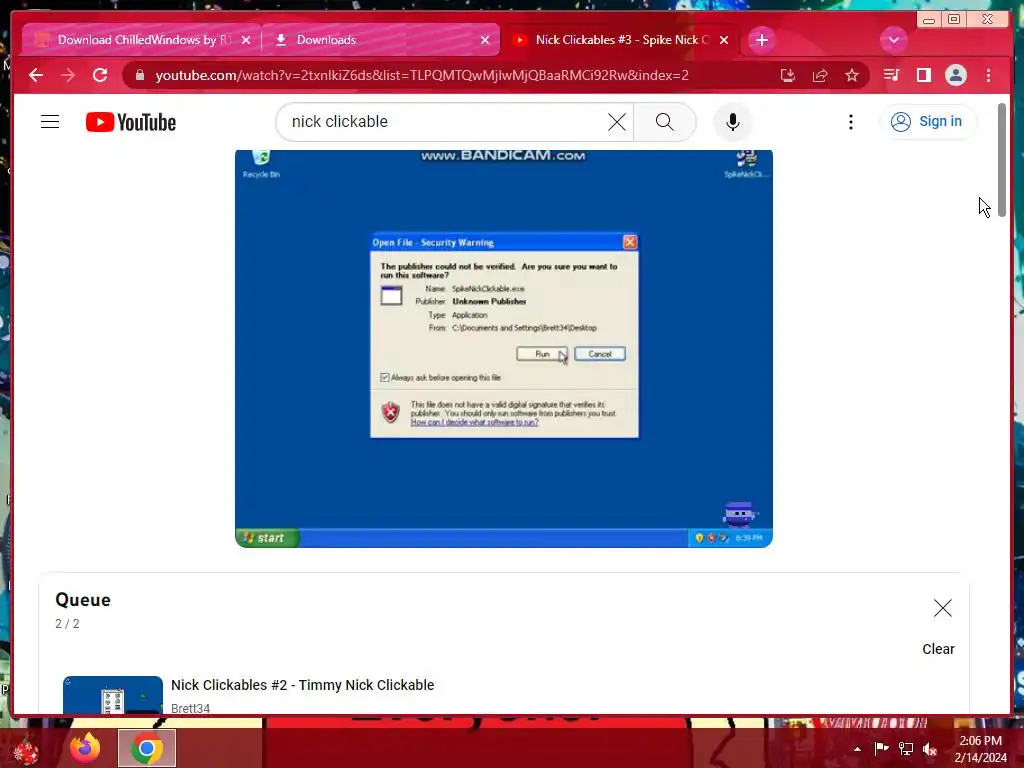The image size is (1024, 768).
Task: Clear the search query with the X
Action: 616,121
